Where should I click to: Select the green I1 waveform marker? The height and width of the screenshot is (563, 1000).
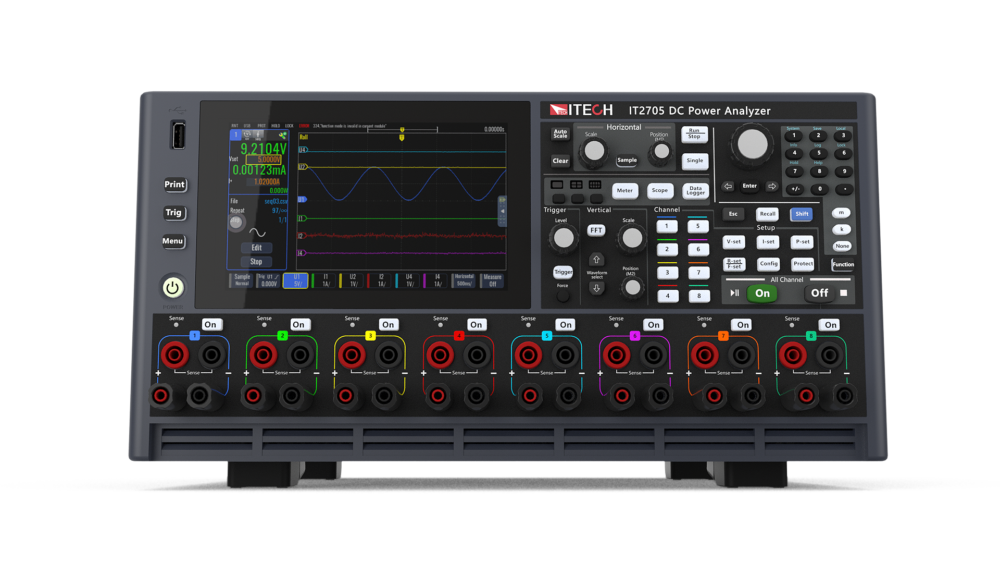click(302, 218)
